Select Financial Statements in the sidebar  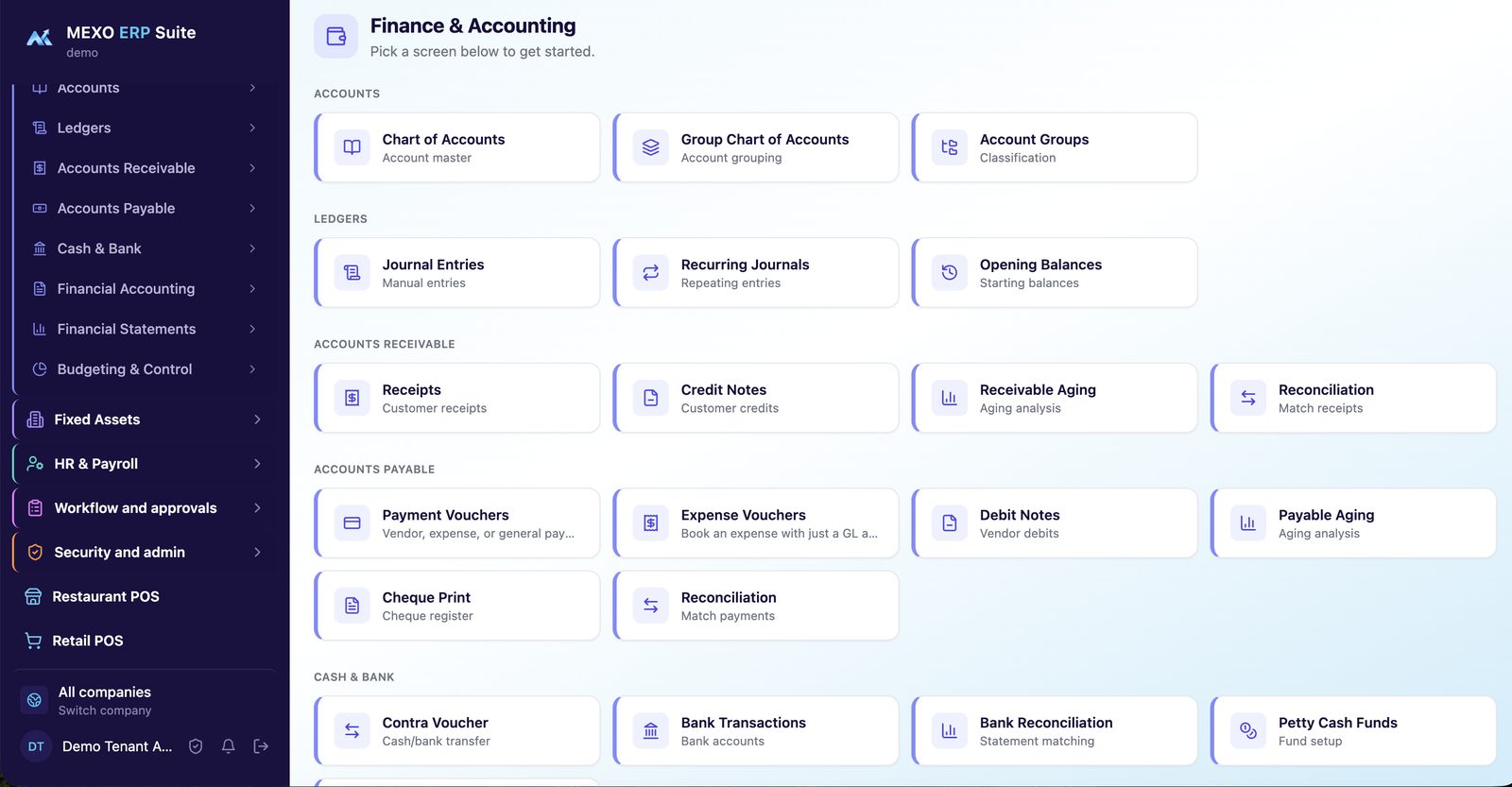tap(145, 329)
